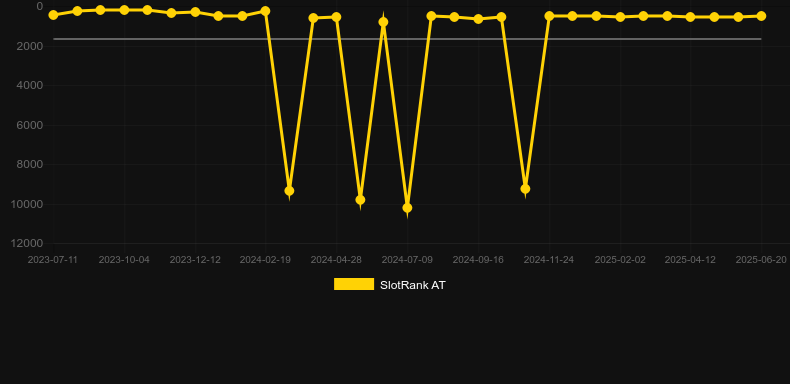Select the top data point above 2024-04-28
Screen dimensions: 790x384
point(336,17)
